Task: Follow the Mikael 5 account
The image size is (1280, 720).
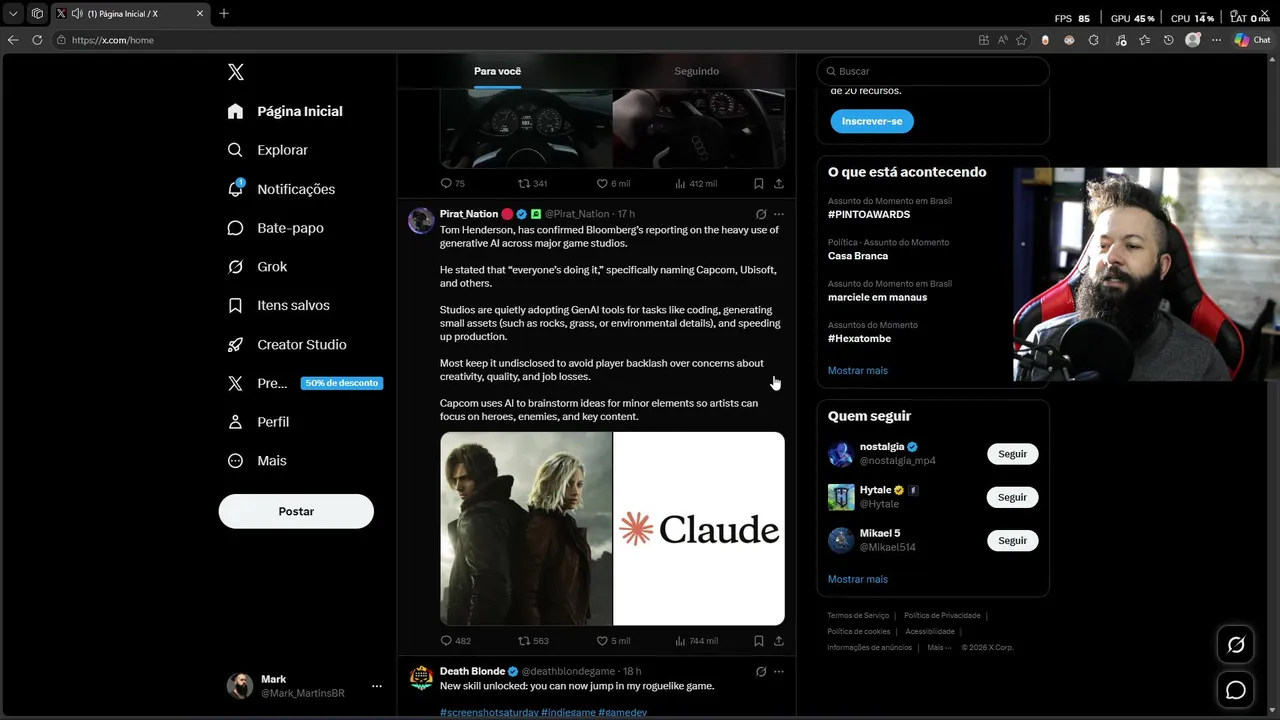Action: point(1012,540)
